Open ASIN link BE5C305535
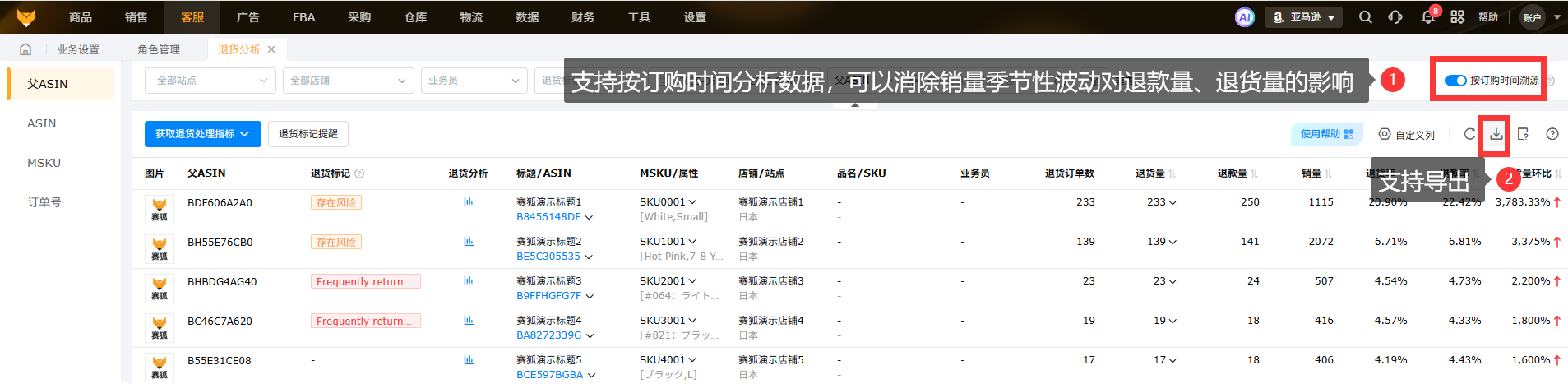1568x384 pixels. [548, 257]
